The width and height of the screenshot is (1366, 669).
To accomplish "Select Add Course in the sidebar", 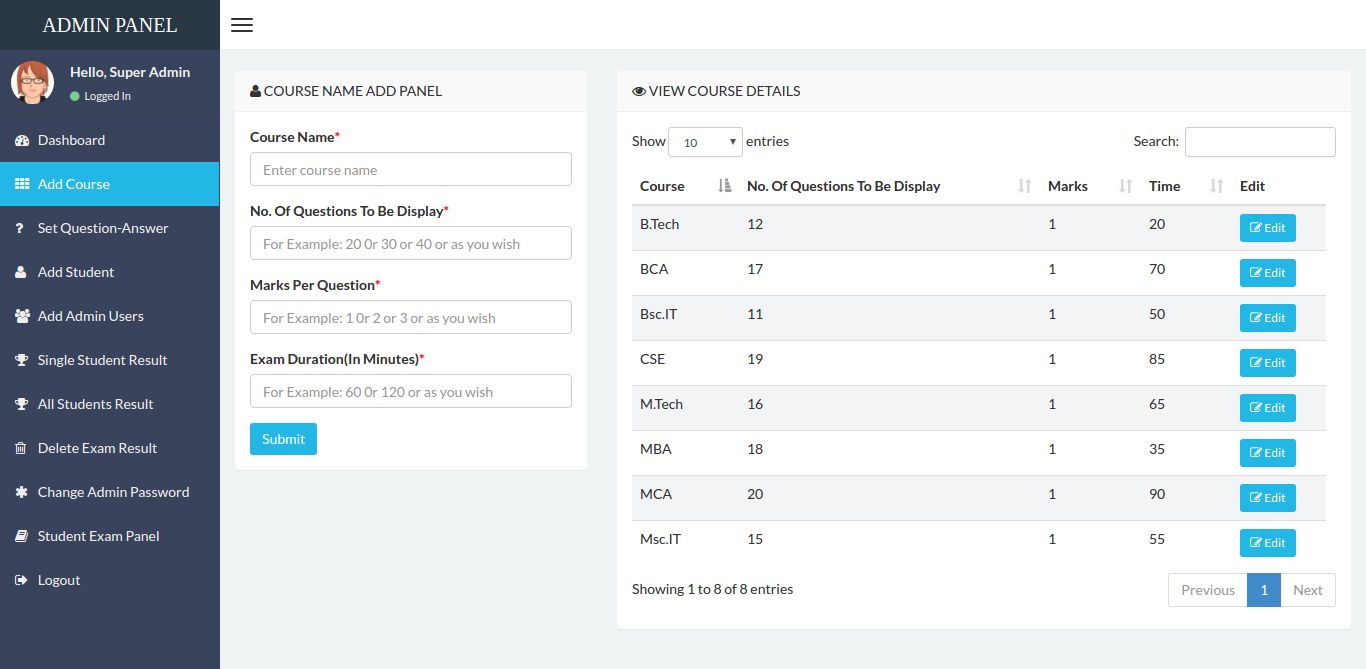I will pos(74,185).
